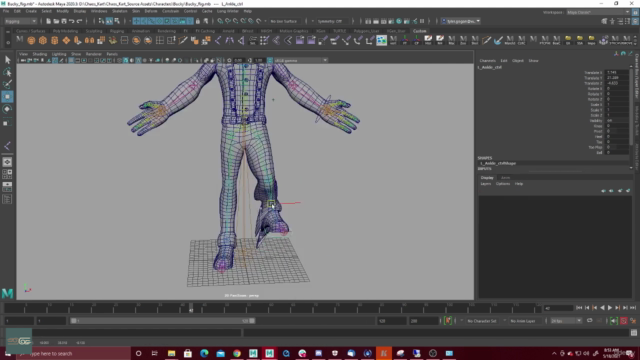Click the current frame marker on timeline
This screenshot has height=360, width=640.
click(191, 308)
